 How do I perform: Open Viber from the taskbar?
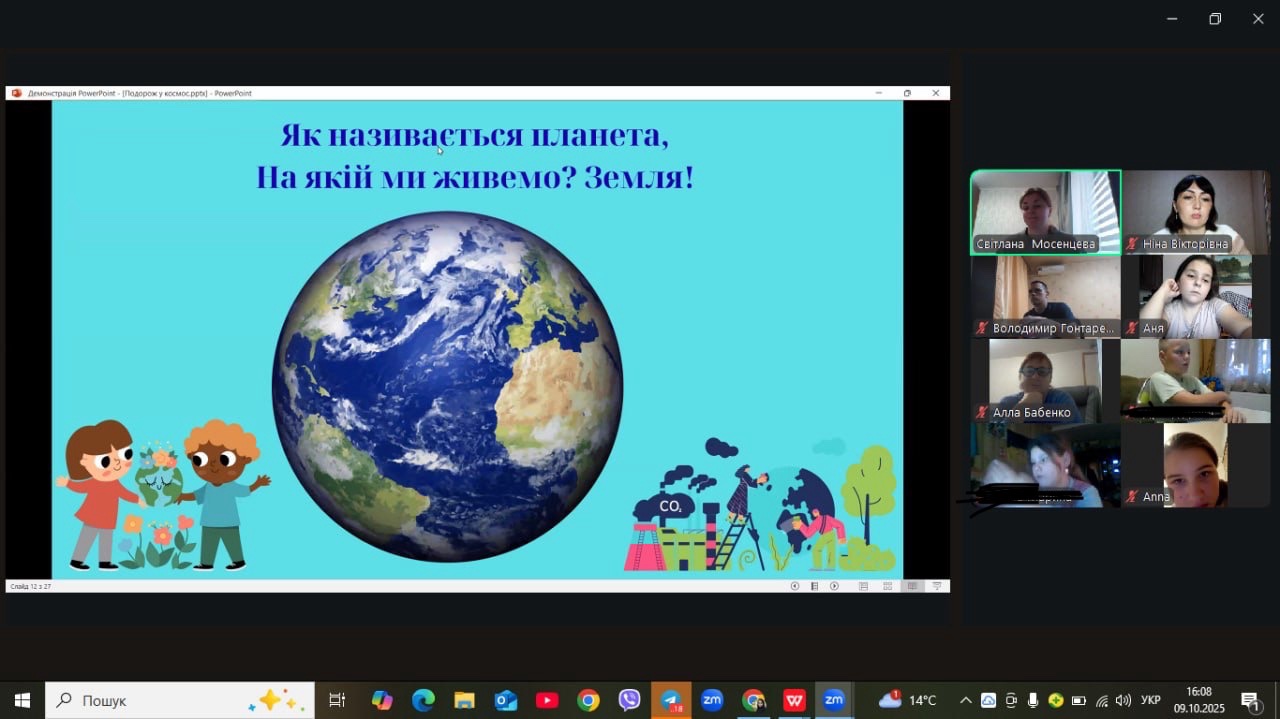tap(629, 700)
